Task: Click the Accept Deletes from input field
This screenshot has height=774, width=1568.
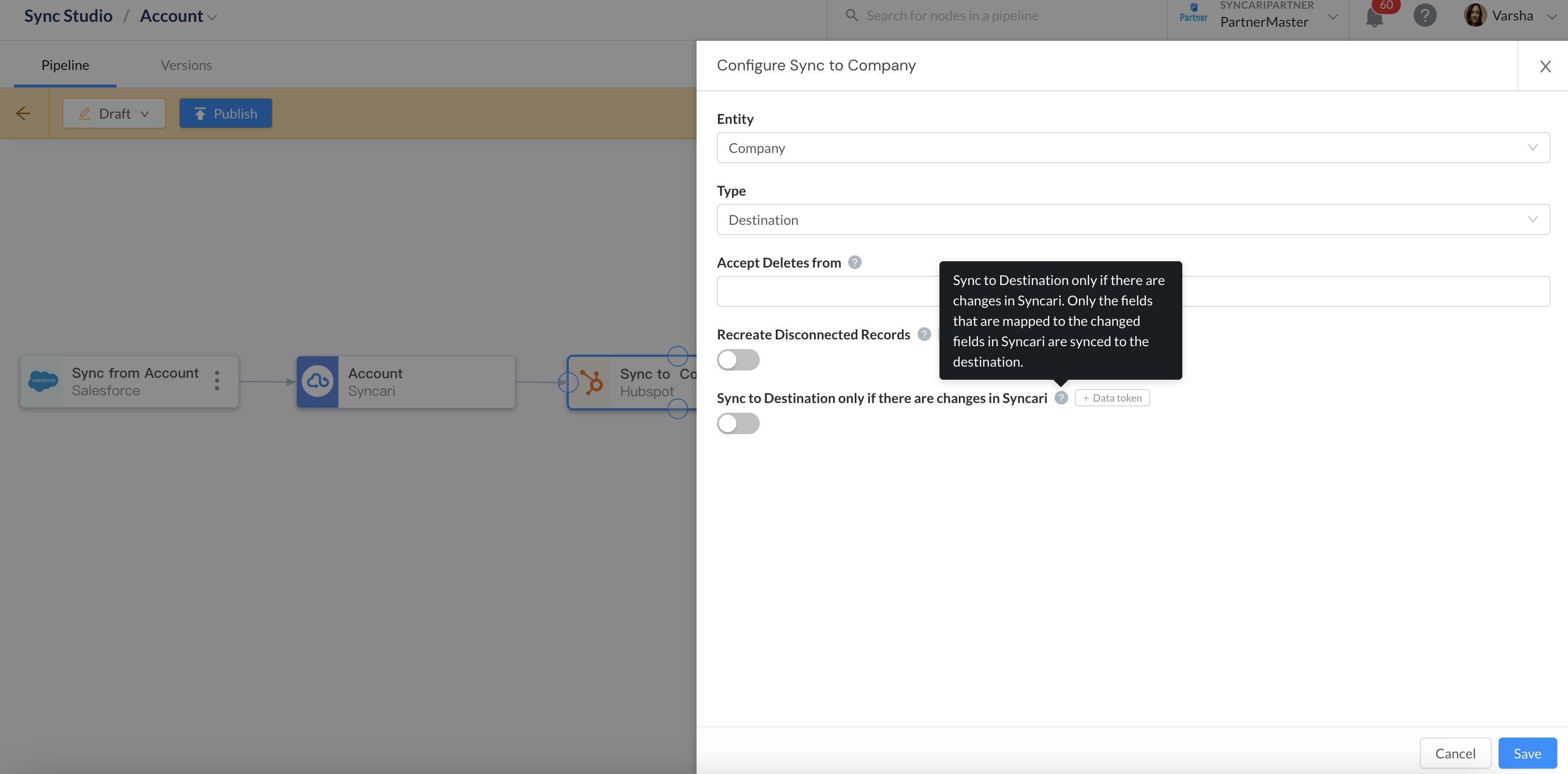Action: point(1133,291)
